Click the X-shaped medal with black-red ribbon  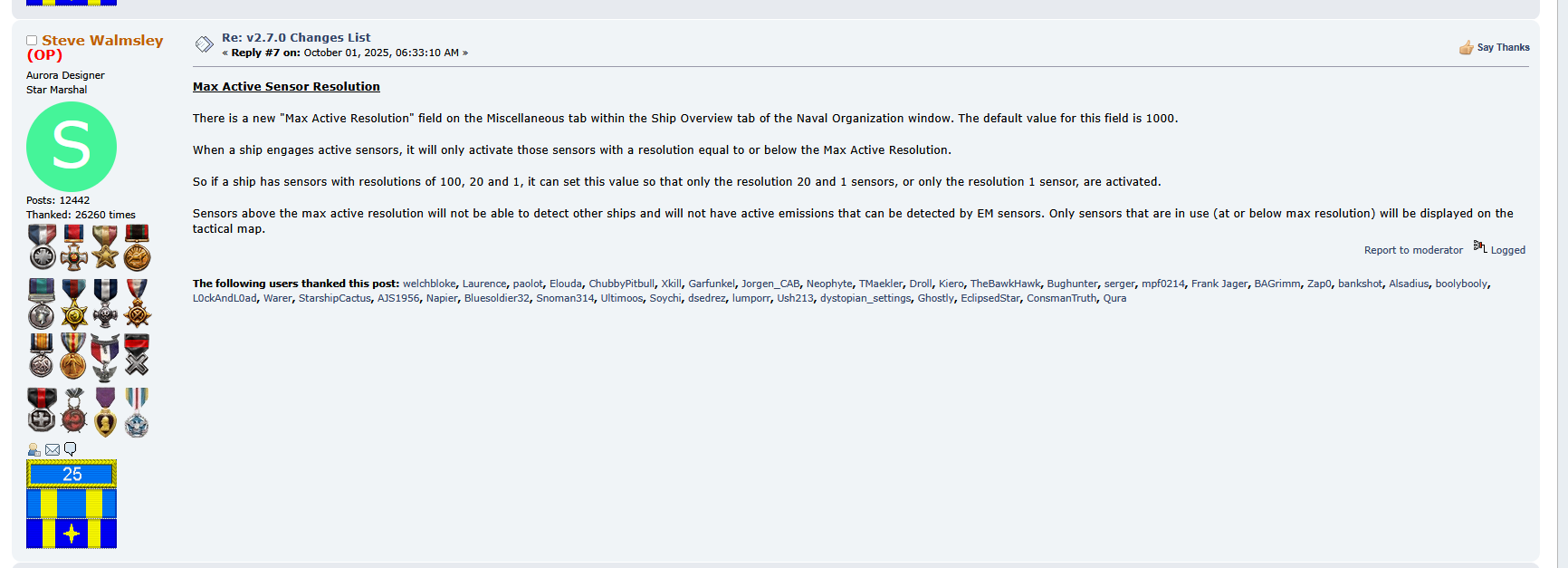coord(137,355)
